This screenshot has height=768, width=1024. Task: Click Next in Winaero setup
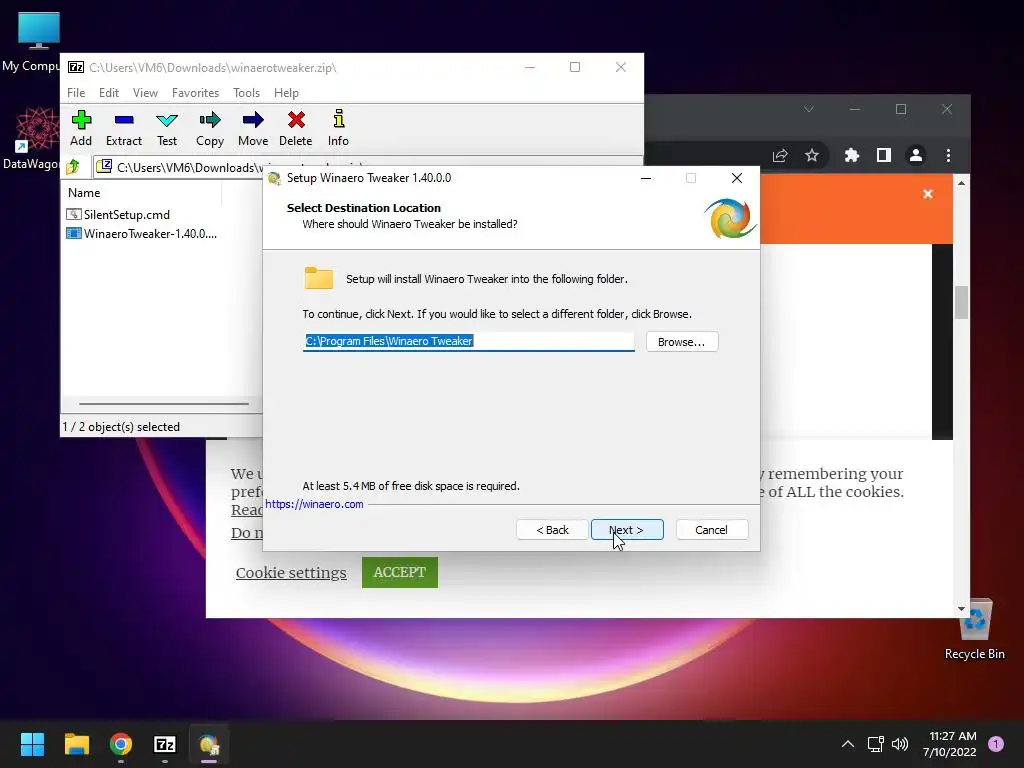click(x=627, y=530)
